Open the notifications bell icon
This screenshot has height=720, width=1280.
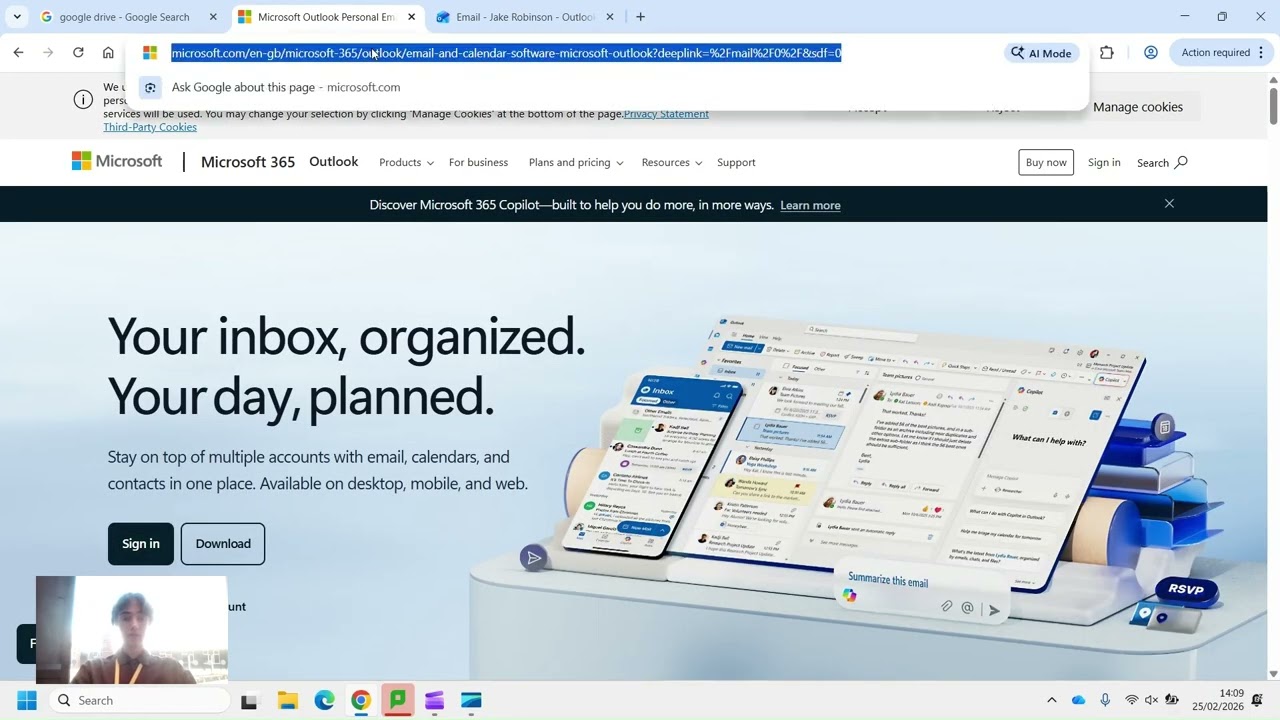point(1258,700)
